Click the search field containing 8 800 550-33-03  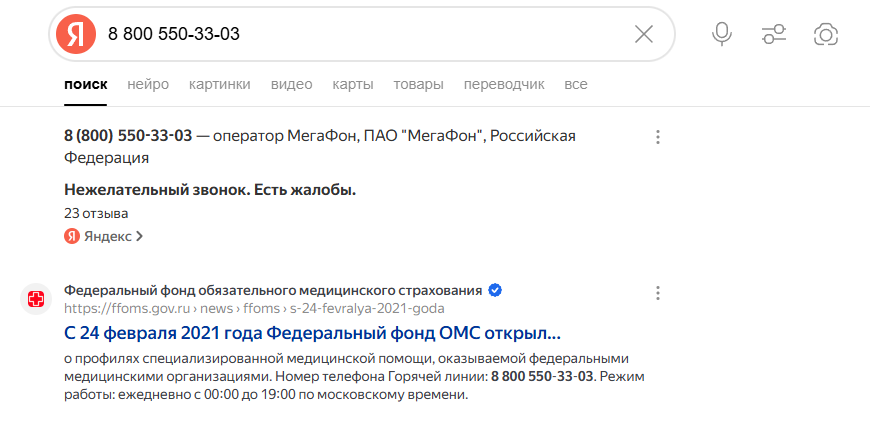click(x=363, y=34)
